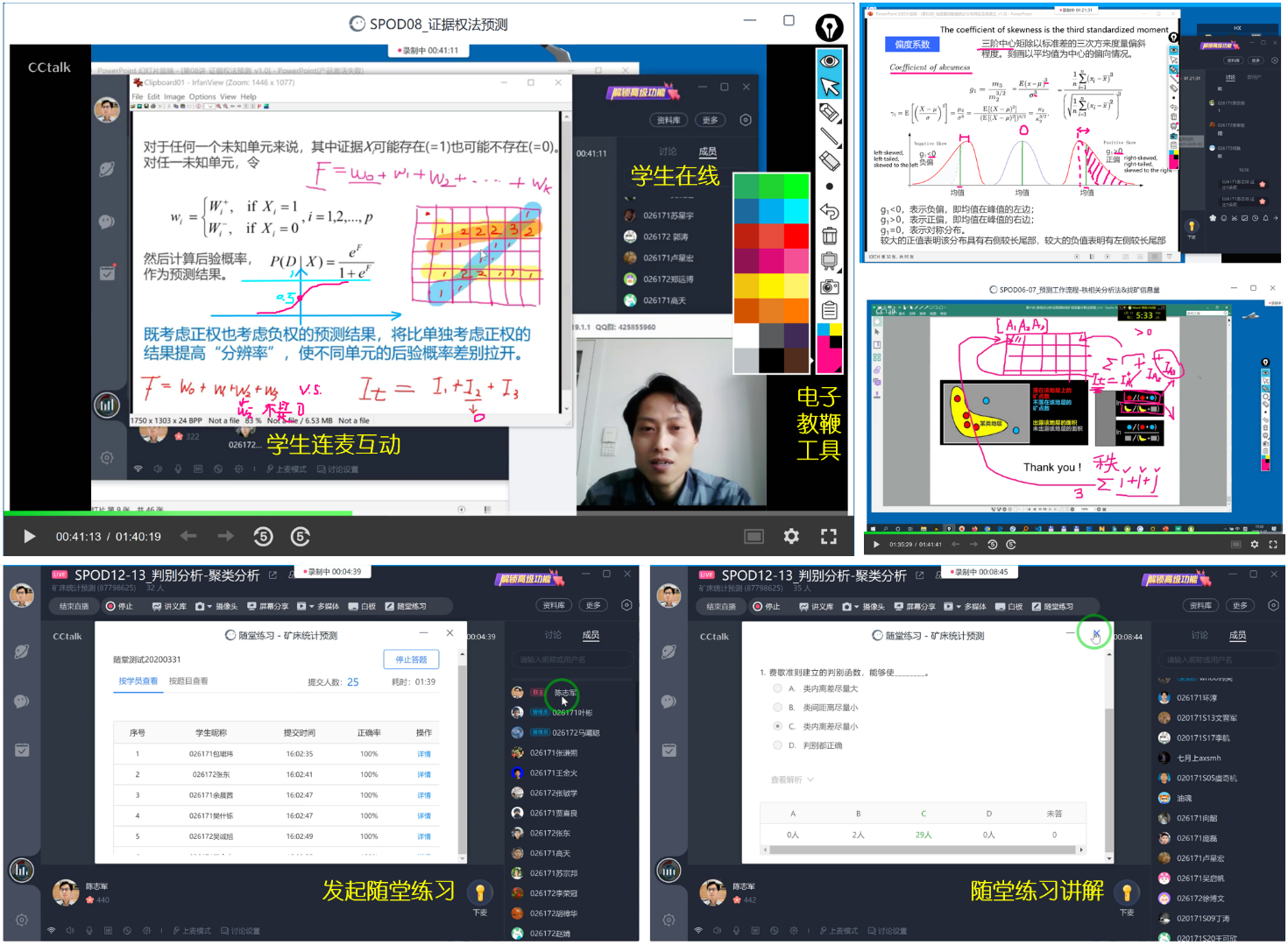Pick the bright red color swatch
Viewport: 1288px width, 945px height.
(796, 236)
